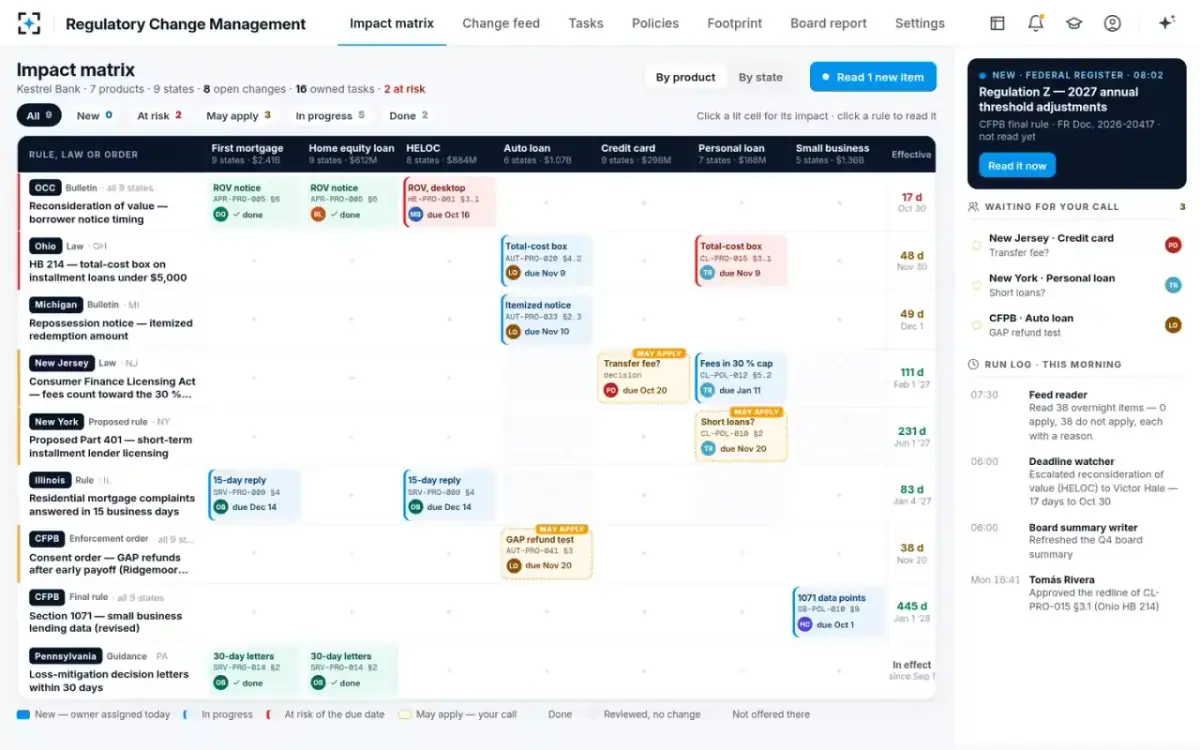Tick circle next to CFPB Auto loan
Image resolution: width=1200 pixels, height=750 pixels.
click(976, 325)
